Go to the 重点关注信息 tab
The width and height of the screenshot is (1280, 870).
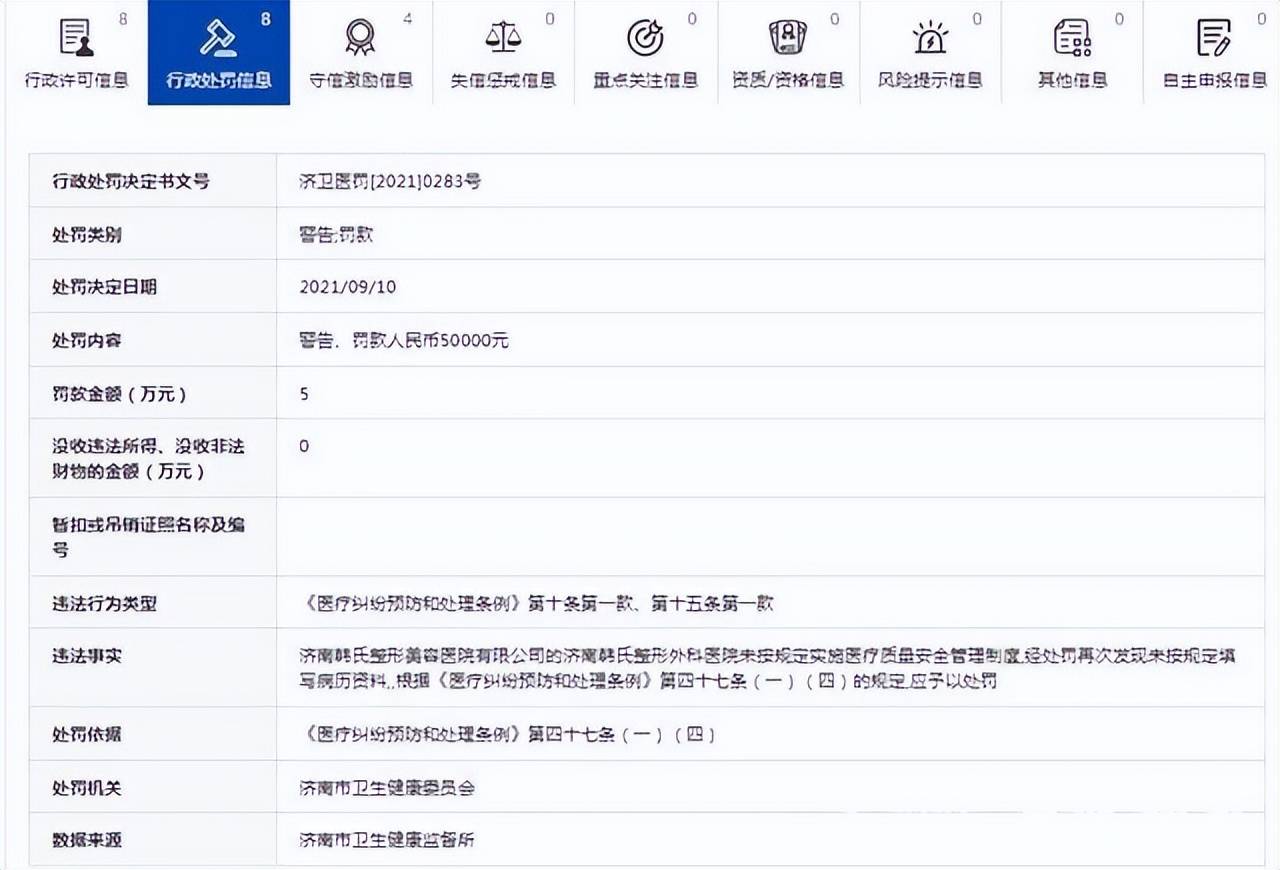646,52
